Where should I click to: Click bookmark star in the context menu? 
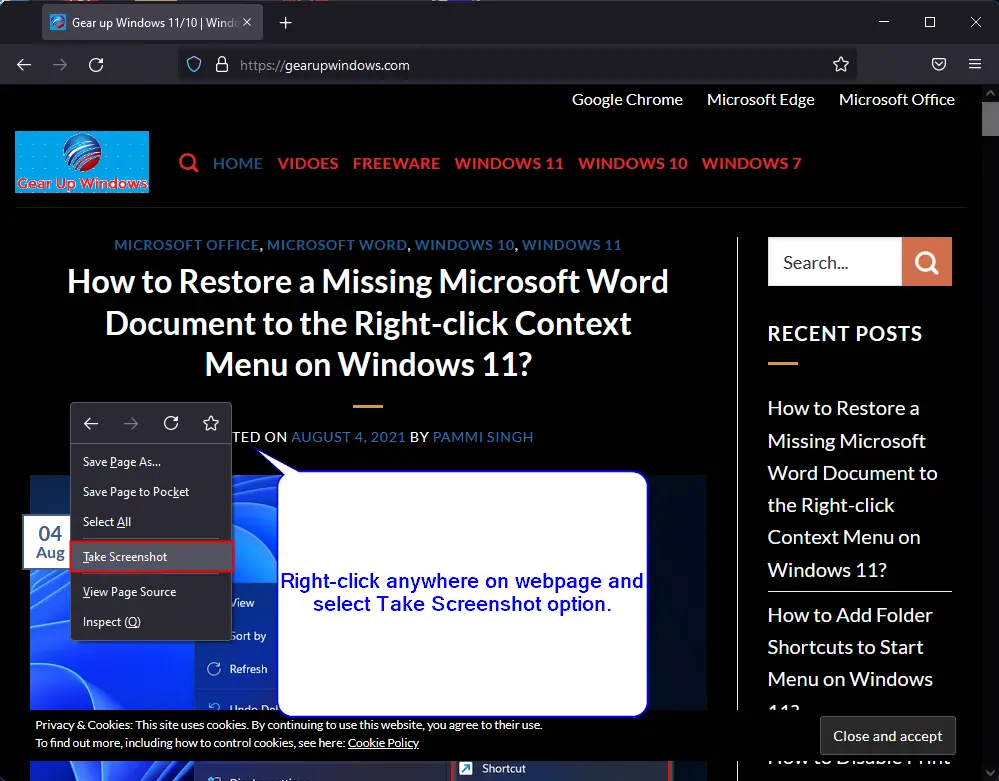tap(211, 424)
